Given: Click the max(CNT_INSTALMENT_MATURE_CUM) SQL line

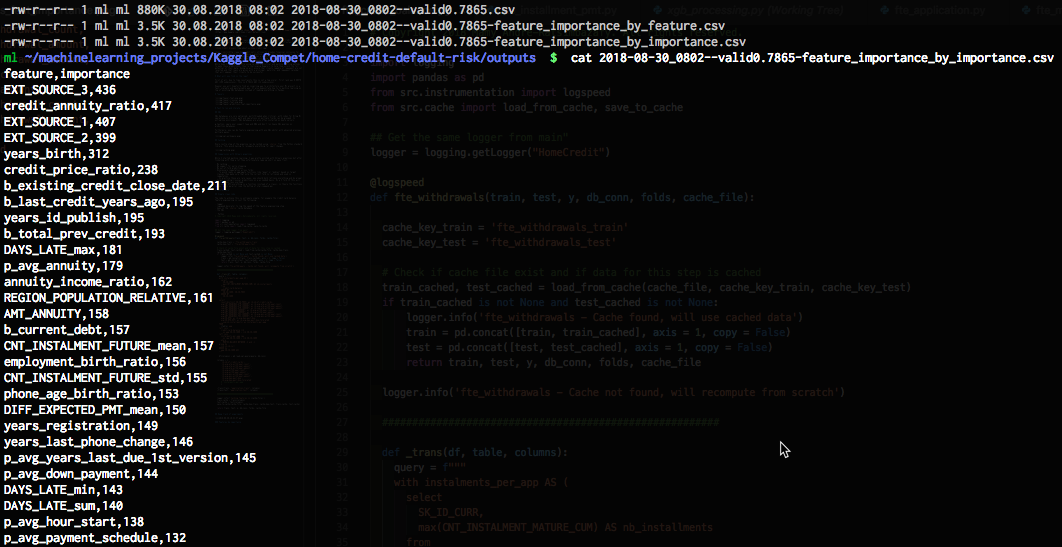Looking at the screenshot, I should 566,527.
